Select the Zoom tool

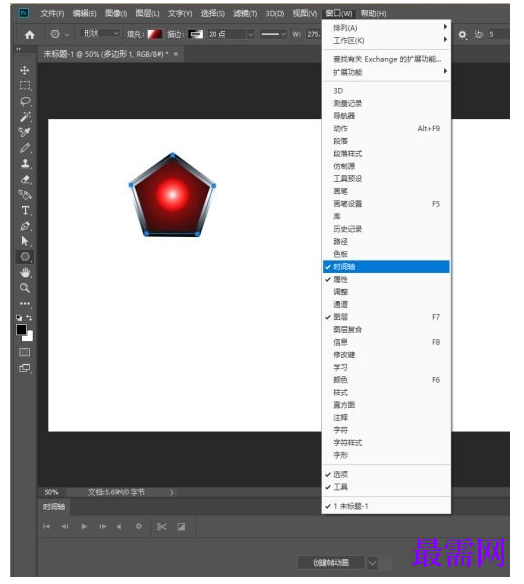[25, 288]
